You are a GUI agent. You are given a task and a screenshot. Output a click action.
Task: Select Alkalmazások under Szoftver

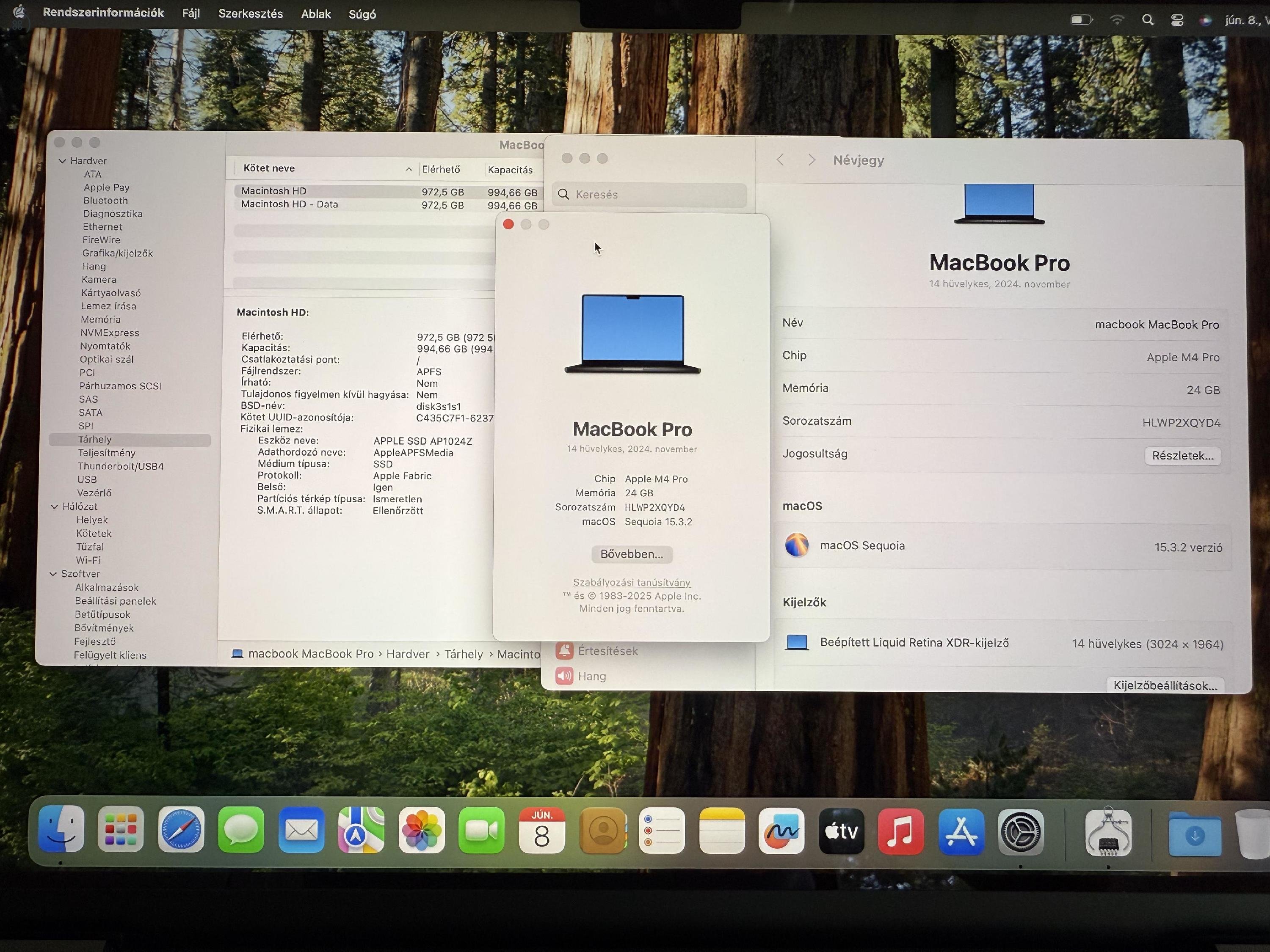coord(107,587)
